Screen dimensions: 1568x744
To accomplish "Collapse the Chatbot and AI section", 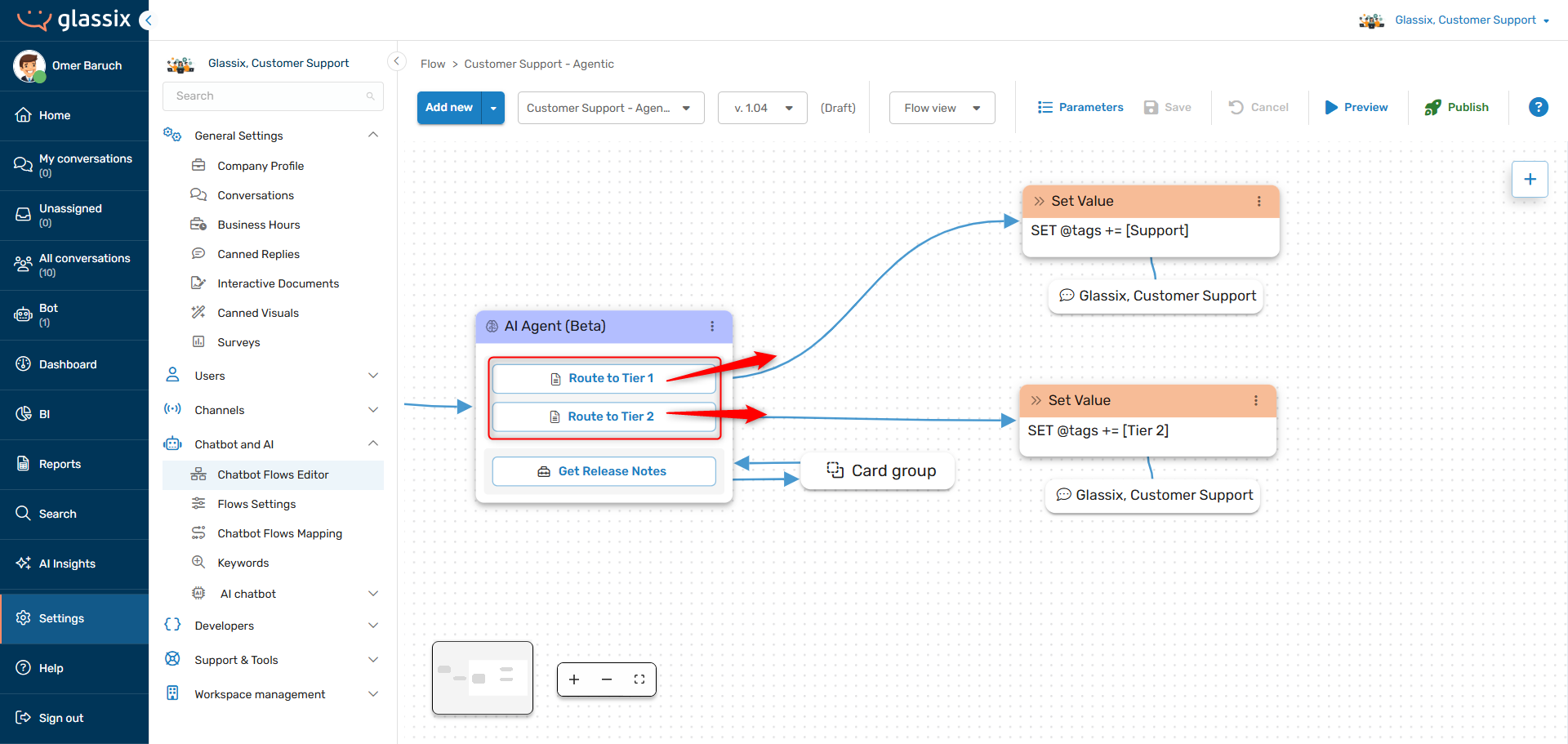I will click(373, 443).
